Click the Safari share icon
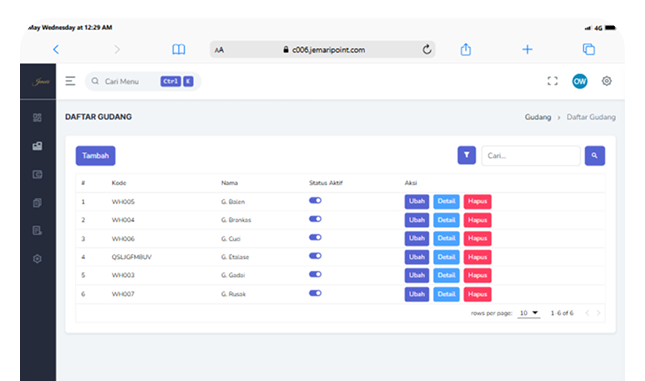This screenshot has height=381, width=645. tap(466, 49)
